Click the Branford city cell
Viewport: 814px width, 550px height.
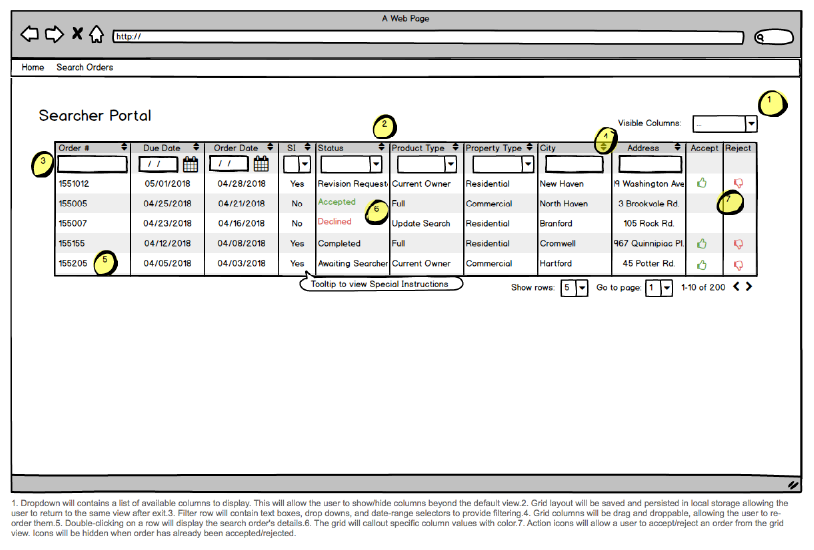click(556, 223)
